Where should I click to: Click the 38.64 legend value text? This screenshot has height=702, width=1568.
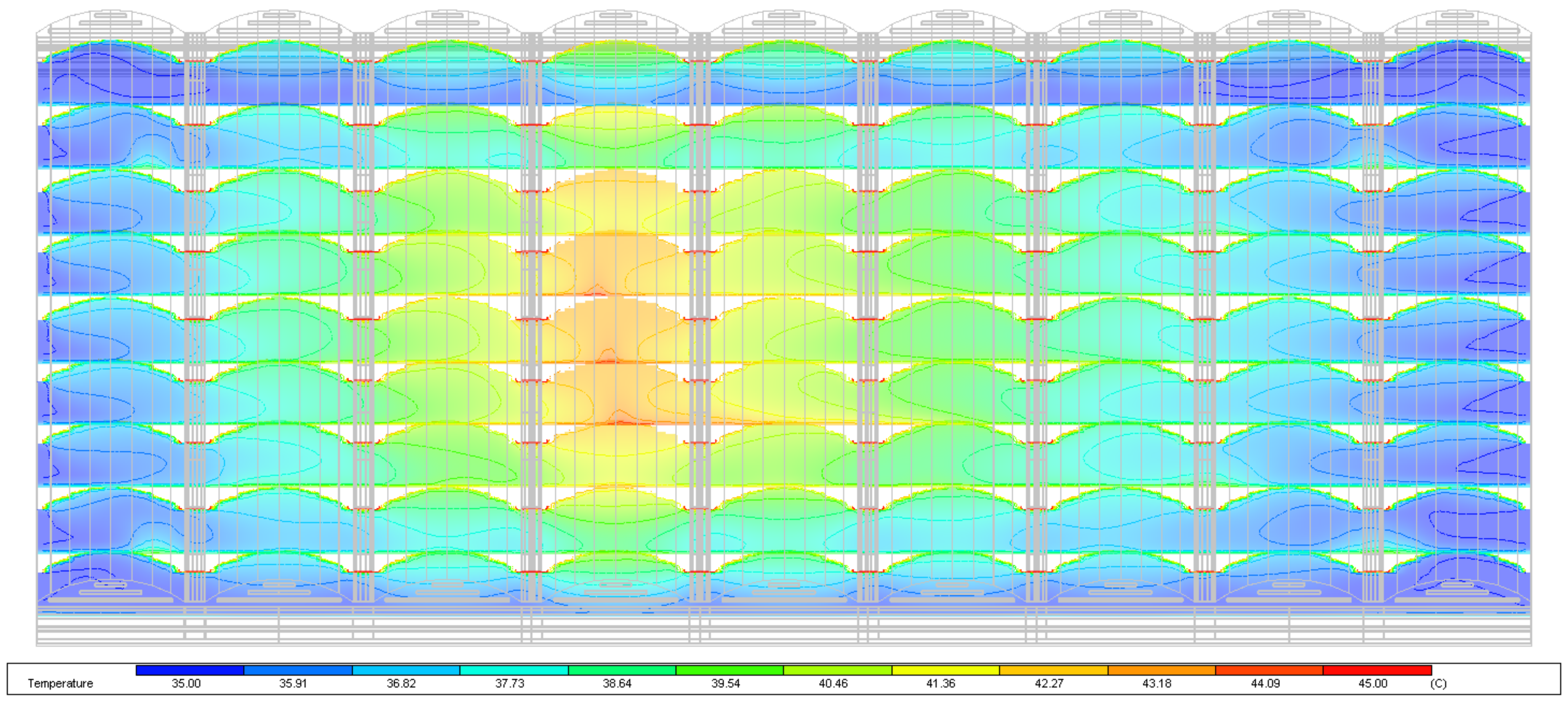[x=617, y=683]
